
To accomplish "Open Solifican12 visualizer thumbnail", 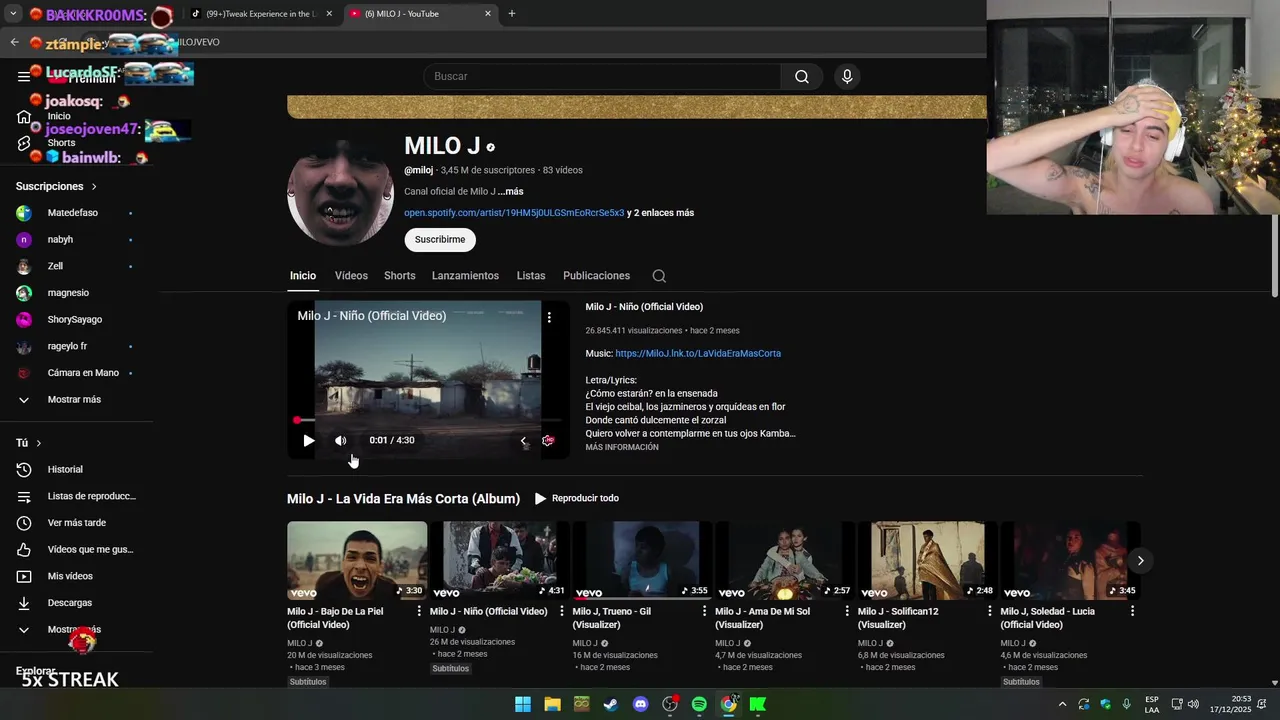I will 927,560.
